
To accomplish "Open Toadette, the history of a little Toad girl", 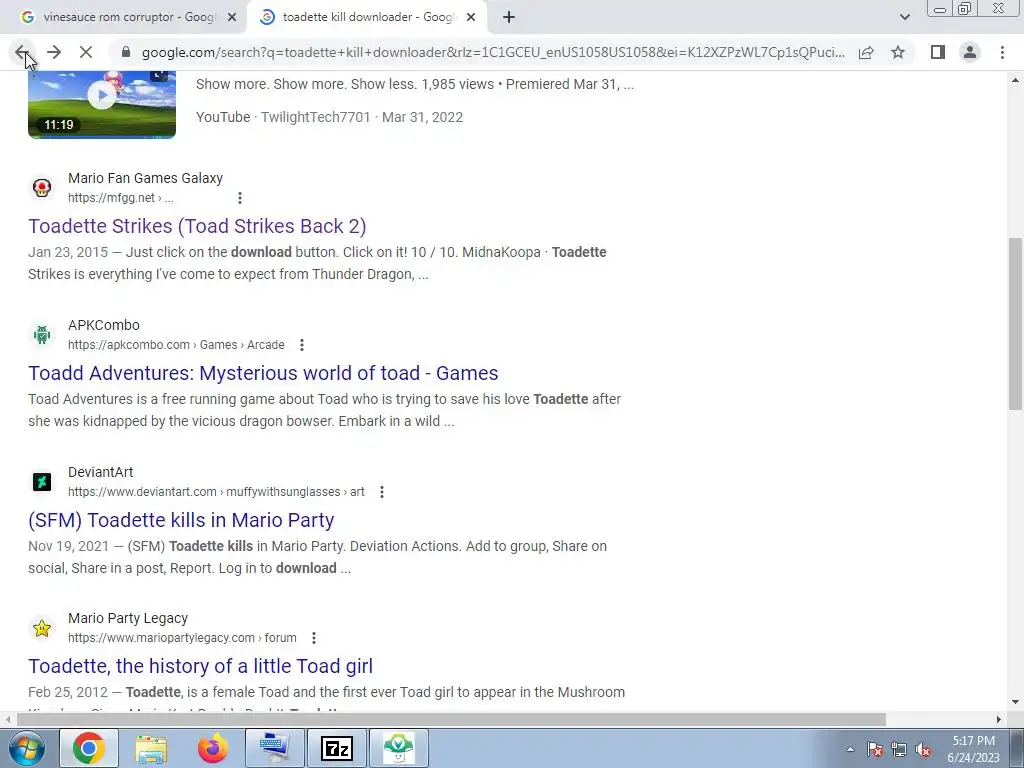I will click(x=200, y=666).
